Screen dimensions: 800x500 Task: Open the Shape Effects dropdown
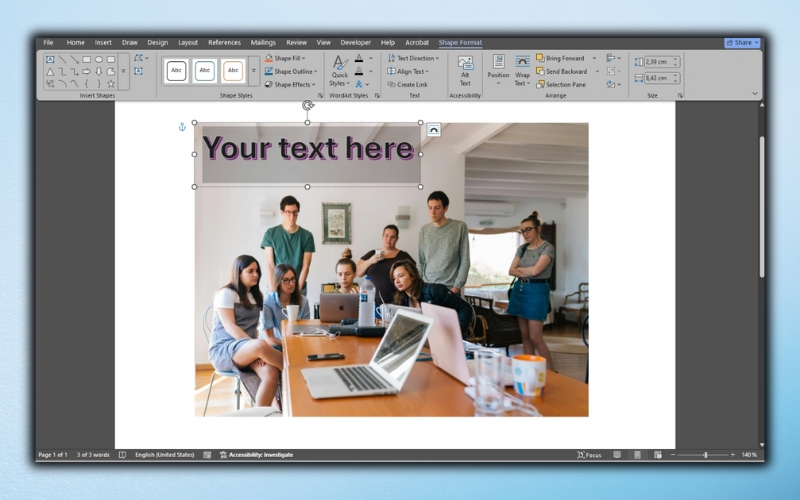[290, 85]
